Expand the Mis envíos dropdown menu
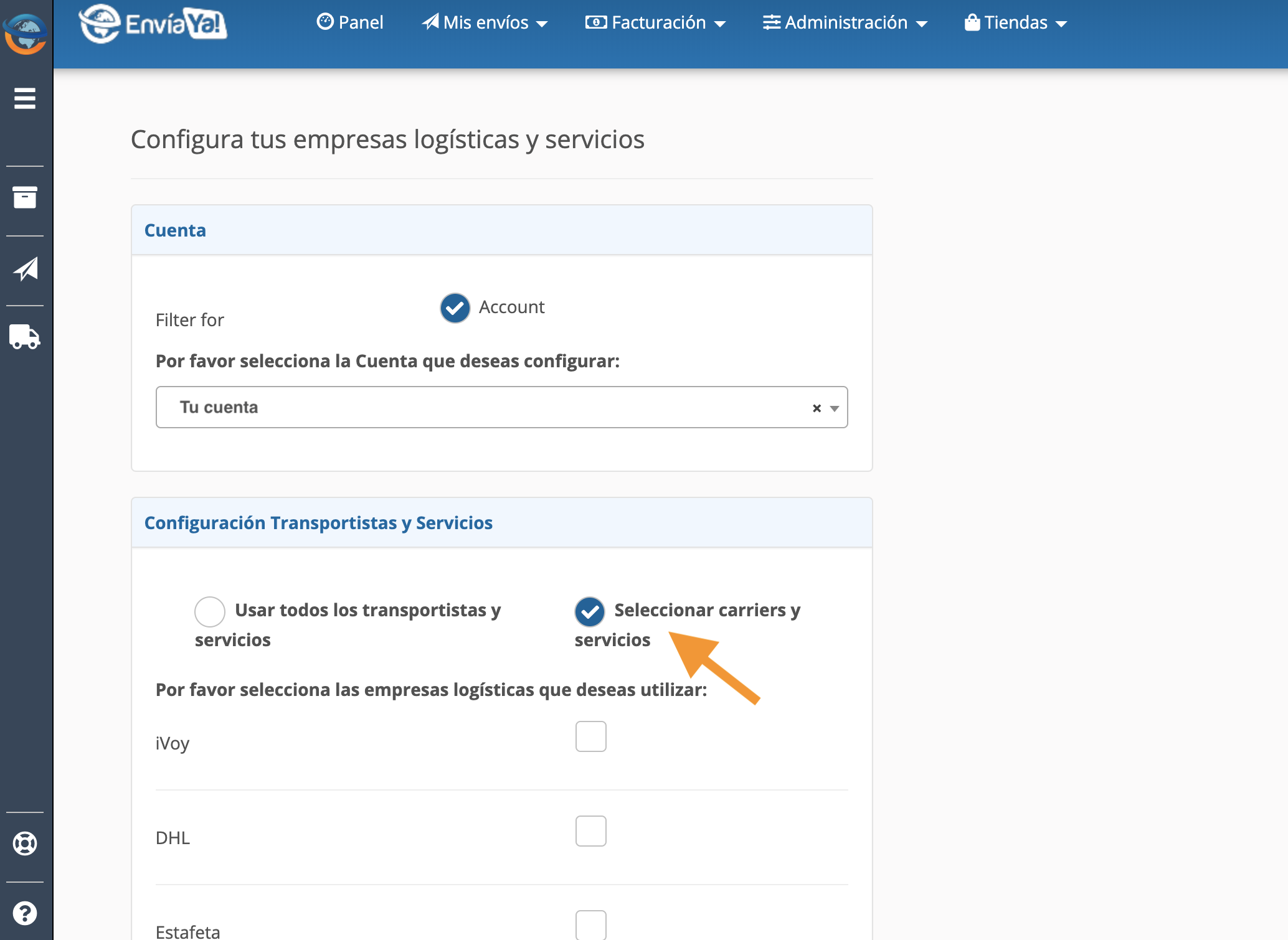Image resolution: width=1288 pixels, height=940 pixels. tap(485, 23)
